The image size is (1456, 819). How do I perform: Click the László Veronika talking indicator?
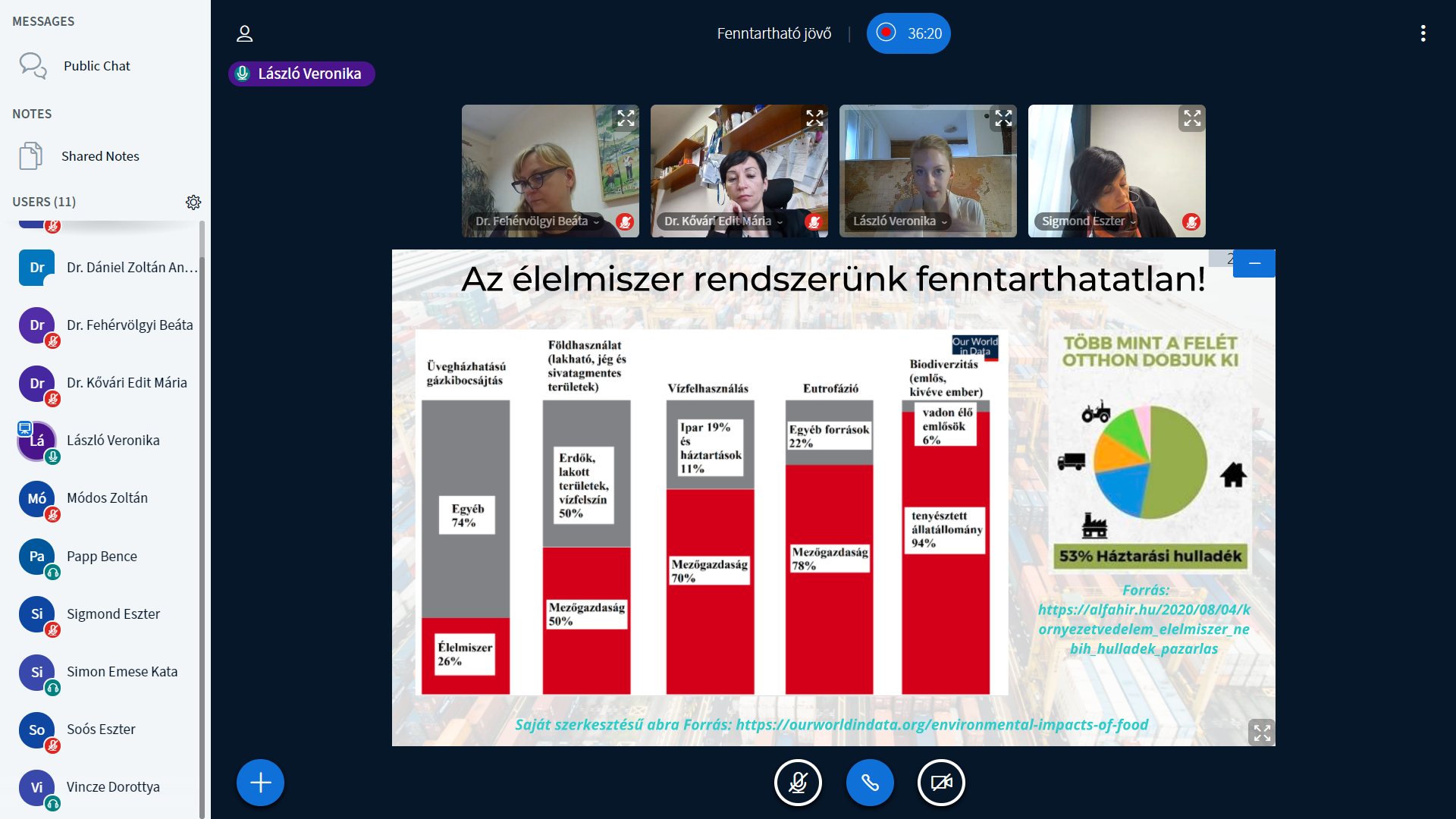[301, 74]
